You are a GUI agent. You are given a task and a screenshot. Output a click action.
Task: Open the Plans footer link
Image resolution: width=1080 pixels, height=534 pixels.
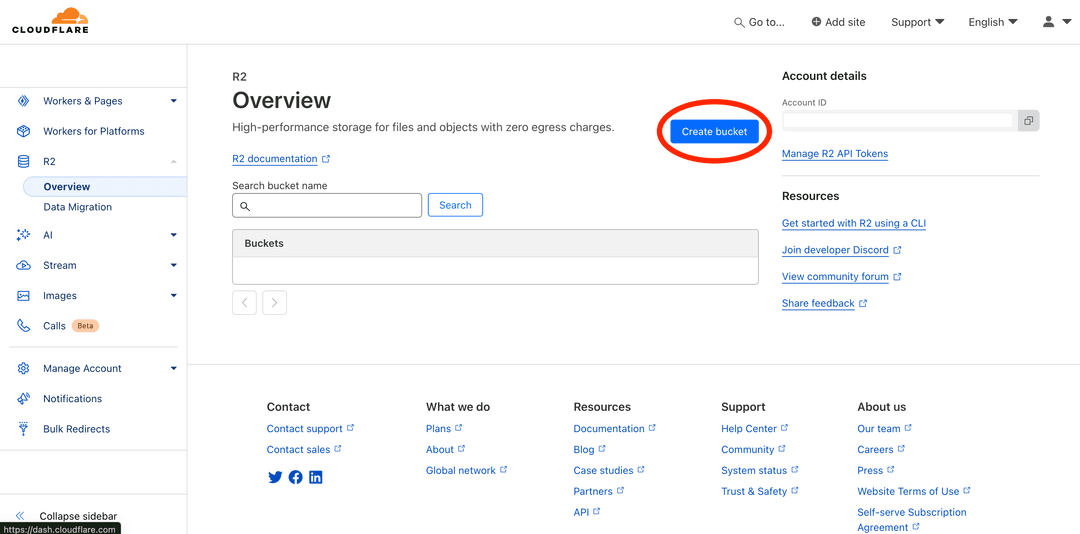[x=438, y=429]
